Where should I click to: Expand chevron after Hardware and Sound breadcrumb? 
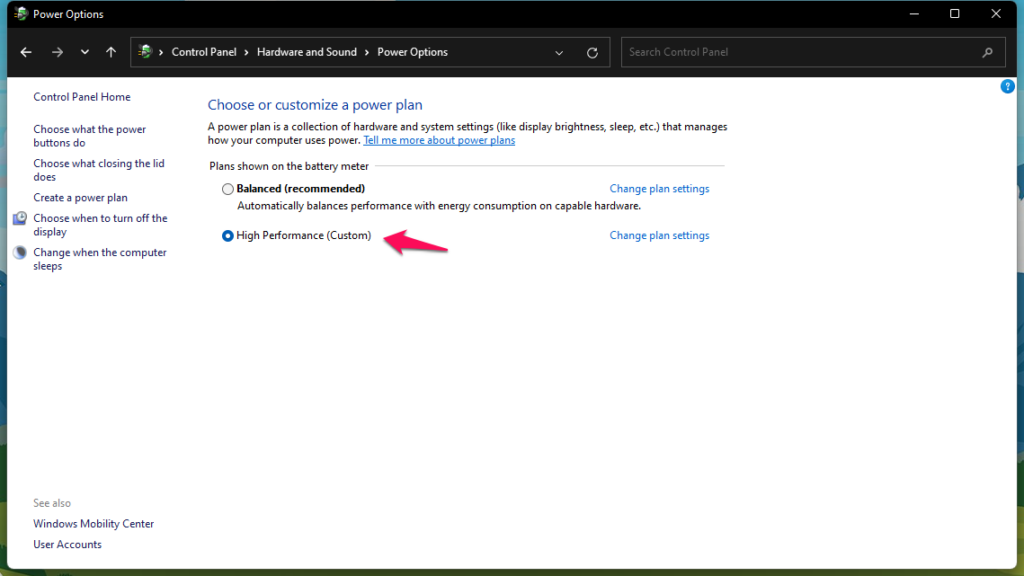tap(367, 52)
